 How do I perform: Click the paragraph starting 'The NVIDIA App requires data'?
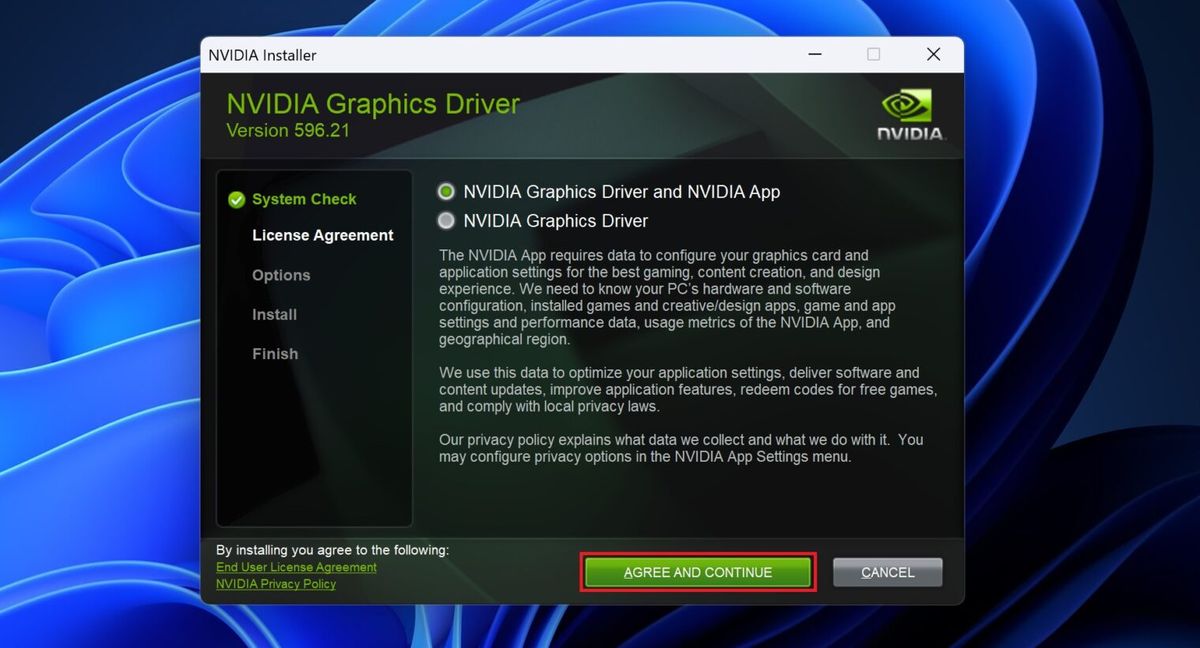tap(668, 297)
